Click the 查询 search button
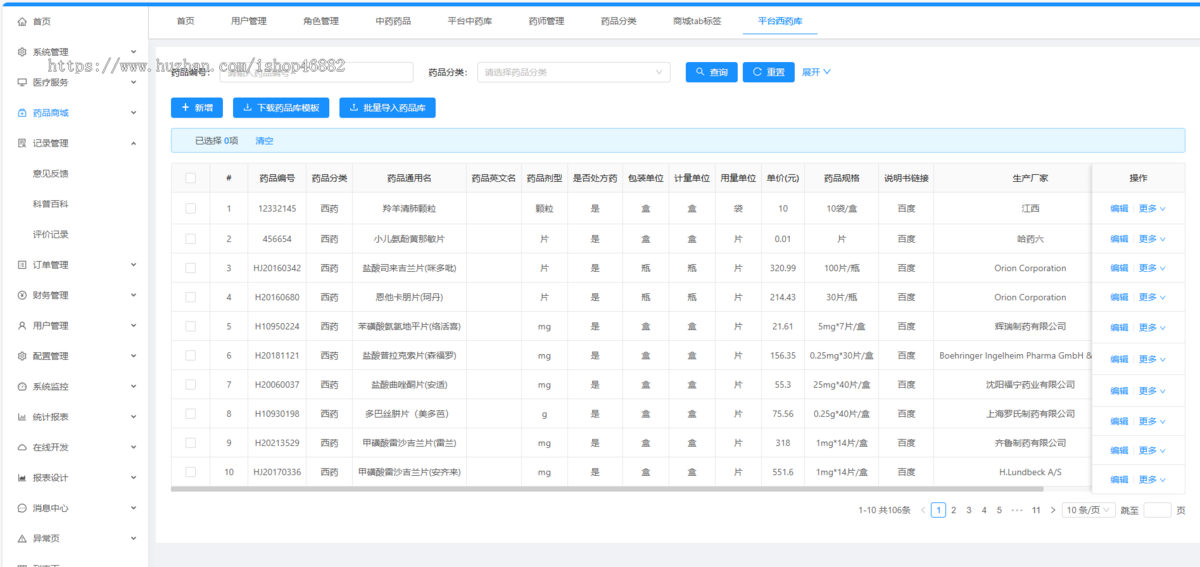This screenshot has width=1200, height=567. click(711, 72)
